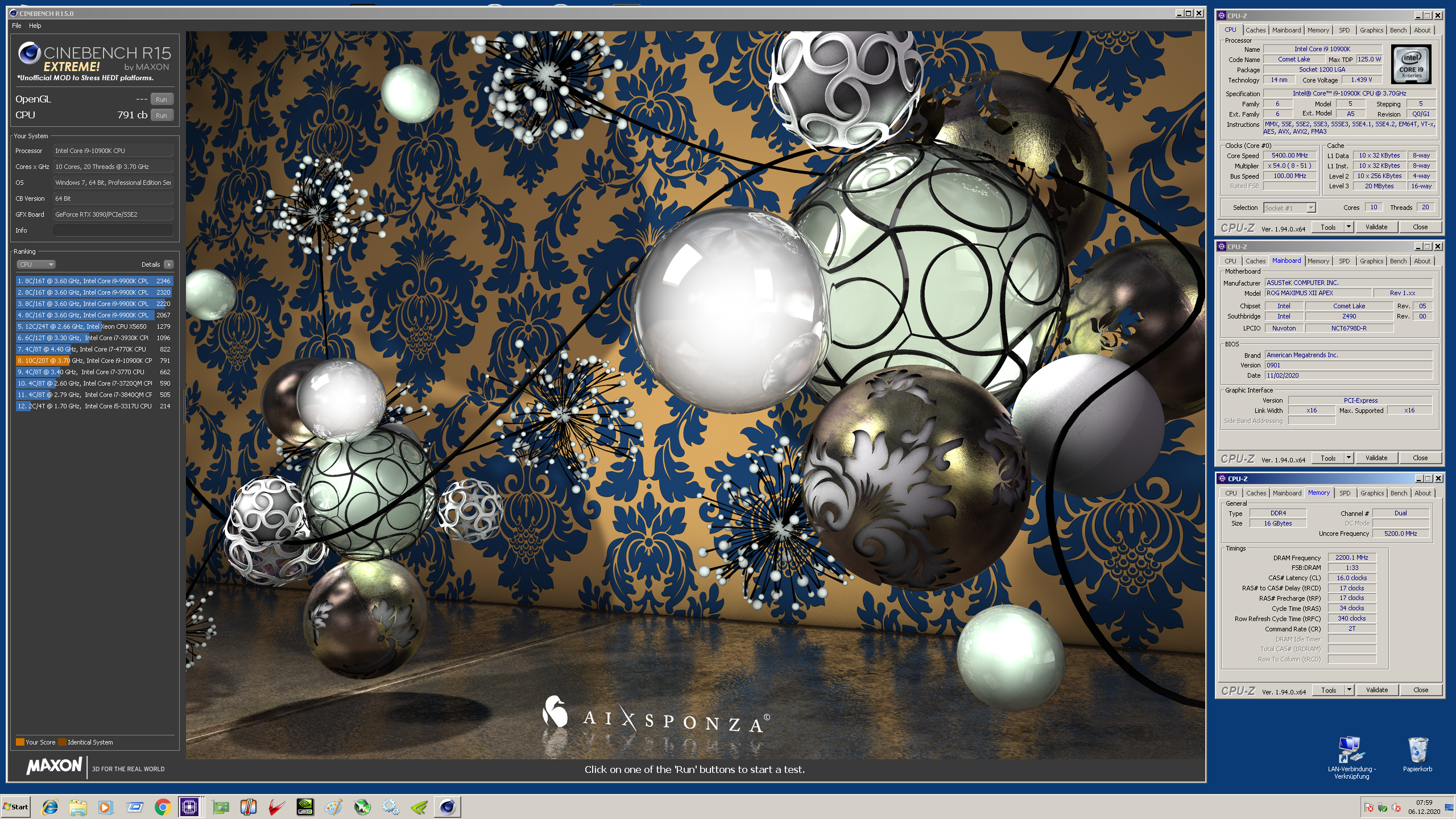Launch Google Chrome from the taskbar

[x=163, y=806]
